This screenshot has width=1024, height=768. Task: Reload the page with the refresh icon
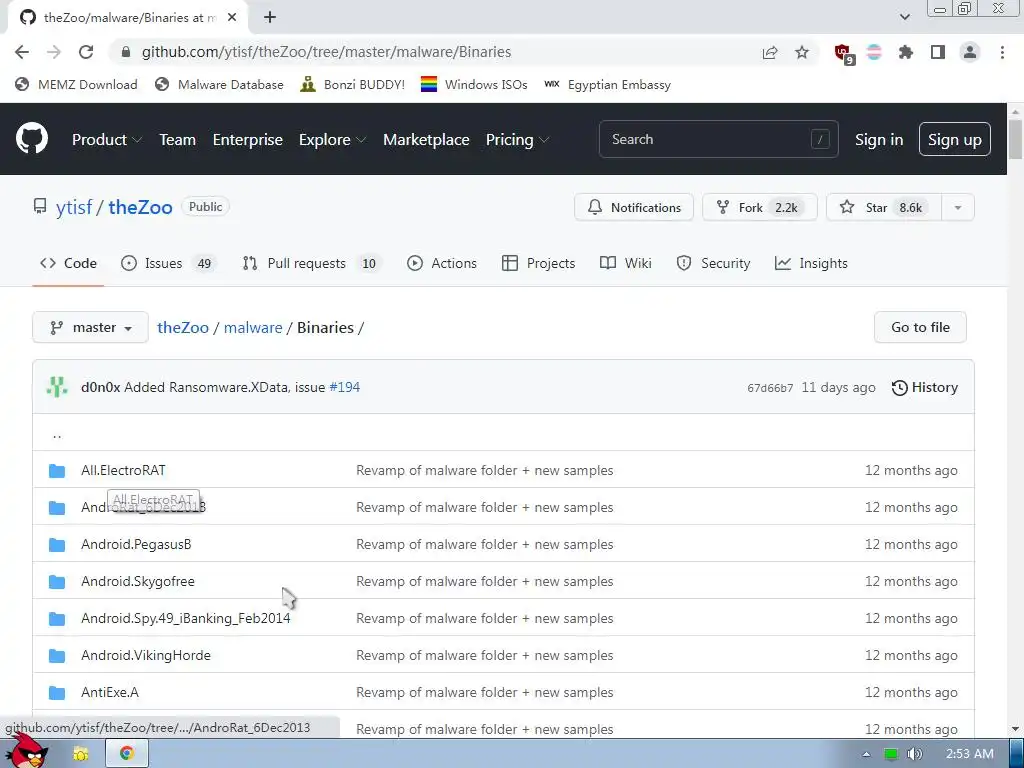[x=86, y=52]
